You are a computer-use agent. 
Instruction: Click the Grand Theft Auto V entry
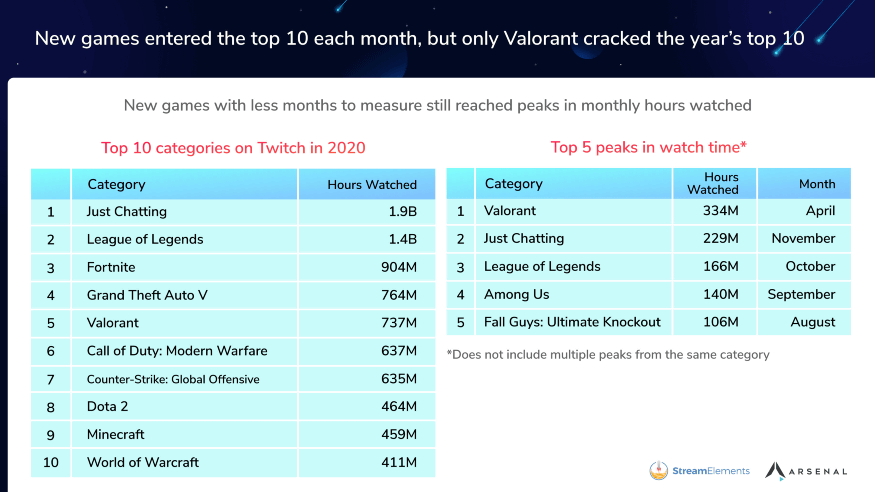147,295
